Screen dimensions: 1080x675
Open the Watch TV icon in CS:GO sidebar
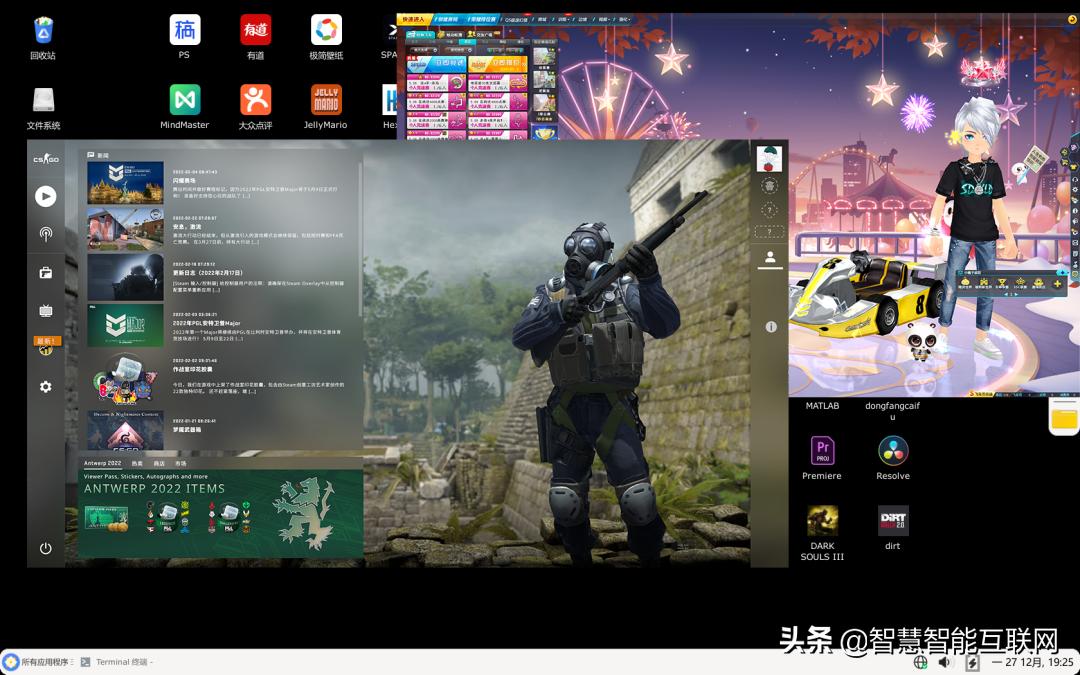(x=45, y=311)
